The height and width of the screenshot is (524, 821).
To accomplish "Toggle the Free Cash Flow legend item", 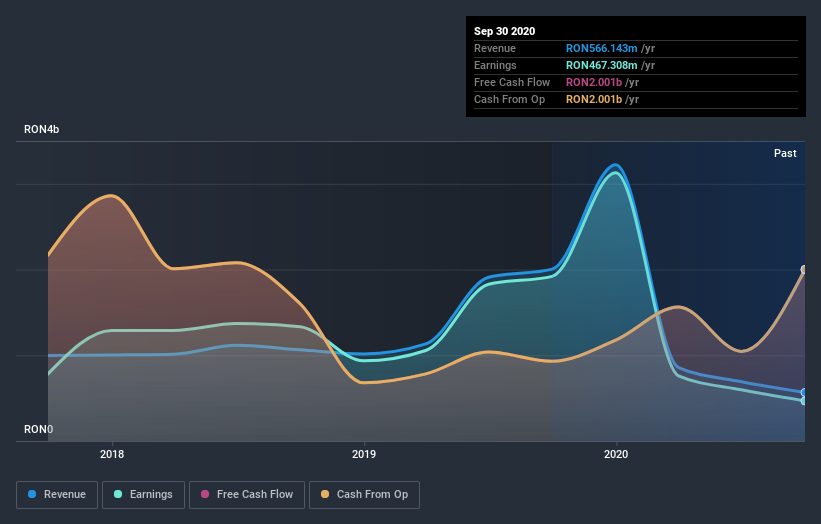I will (247, 495).
